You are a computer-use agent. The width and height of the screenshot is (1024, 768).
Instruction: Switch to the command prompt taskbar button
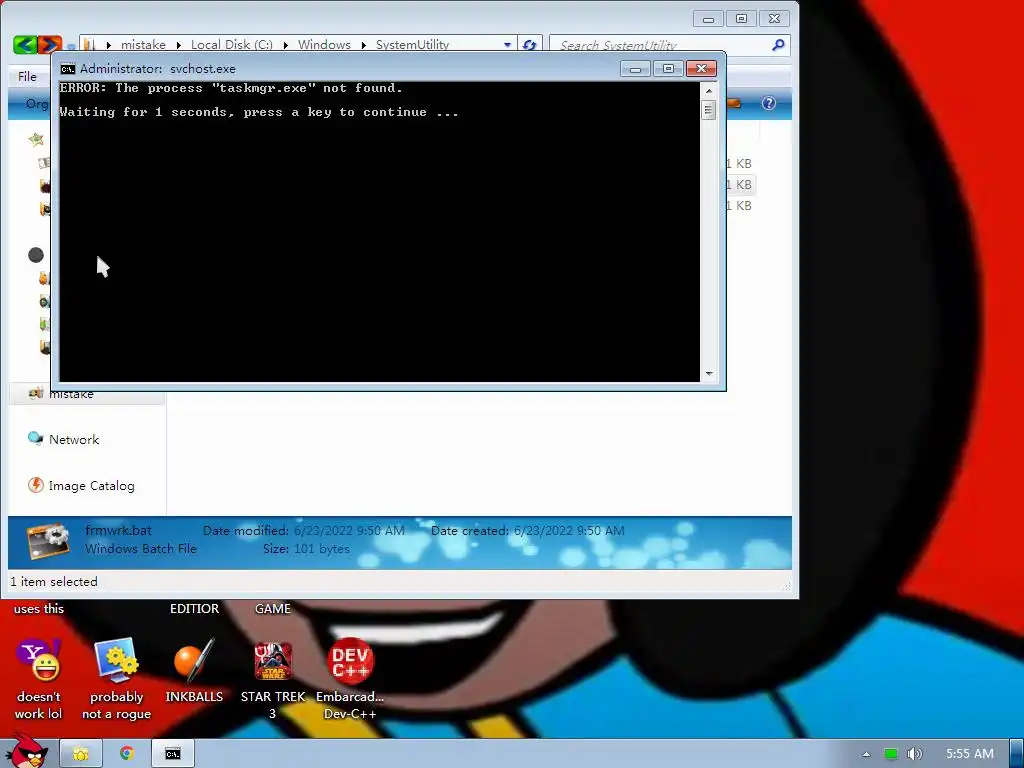(x=173, y=754)
